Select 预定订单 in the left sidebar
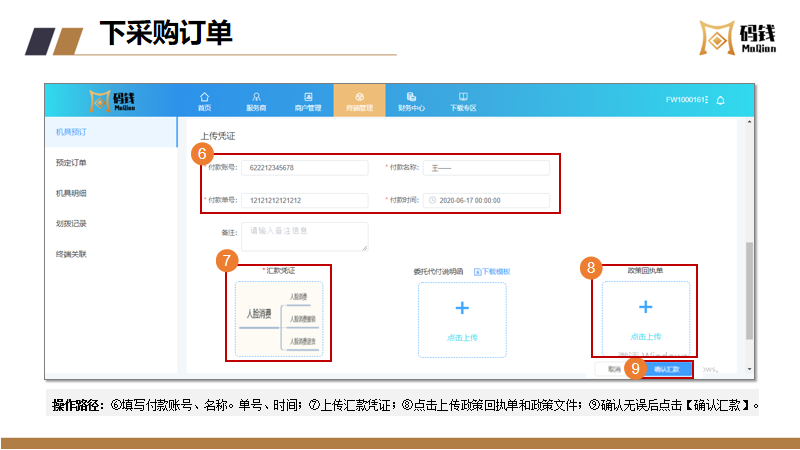The width and height of the screenshot is (800, 450). 71,162
